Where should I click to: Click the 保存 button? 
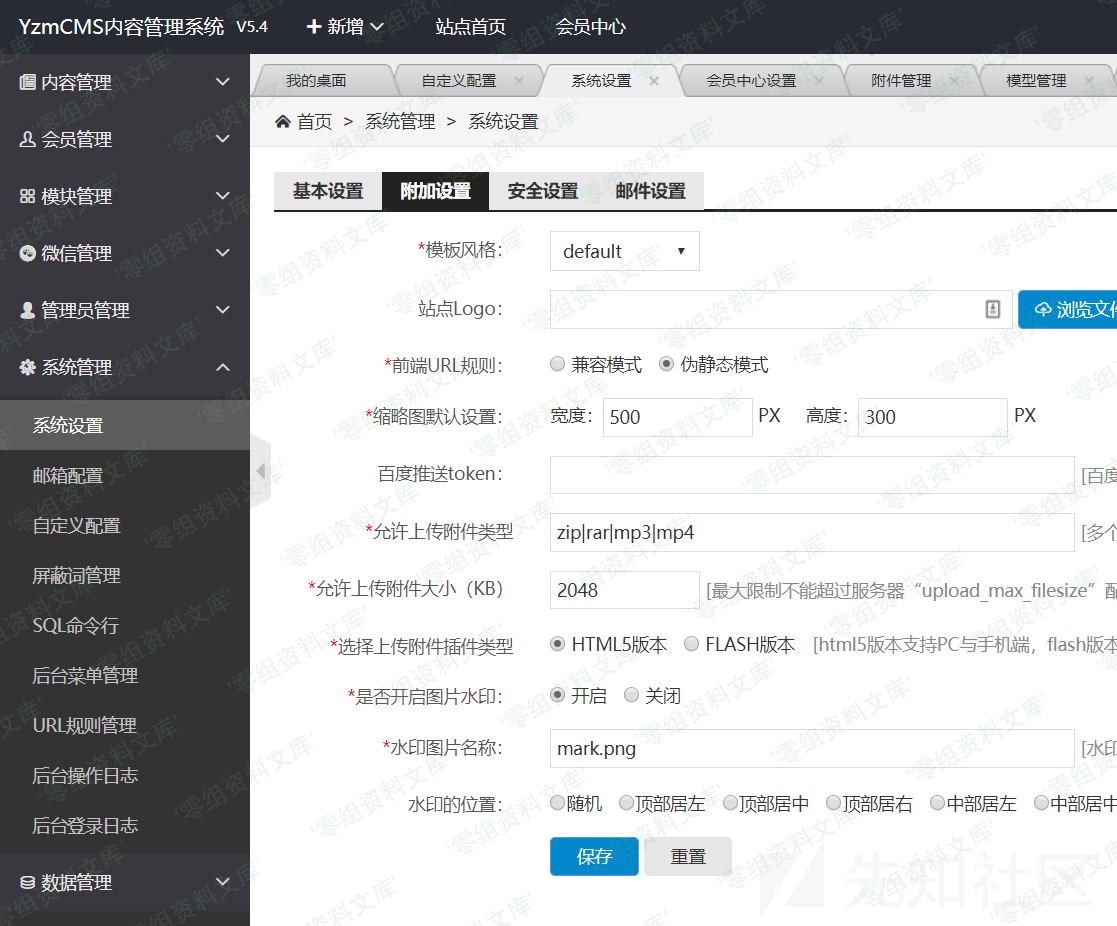pos(594,856)
